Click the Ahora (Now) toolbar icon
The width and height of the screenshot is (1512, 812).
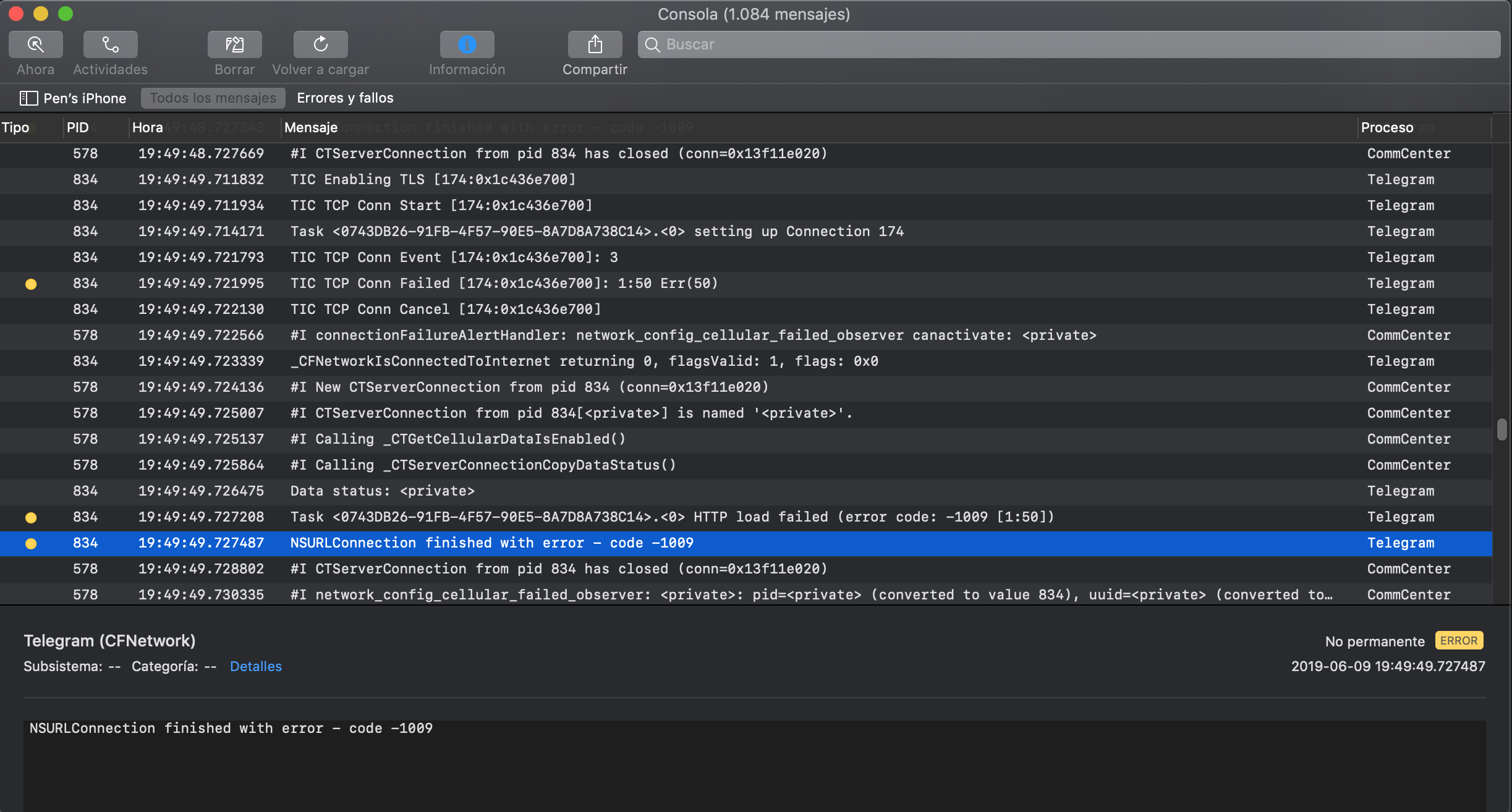(35, 44)
